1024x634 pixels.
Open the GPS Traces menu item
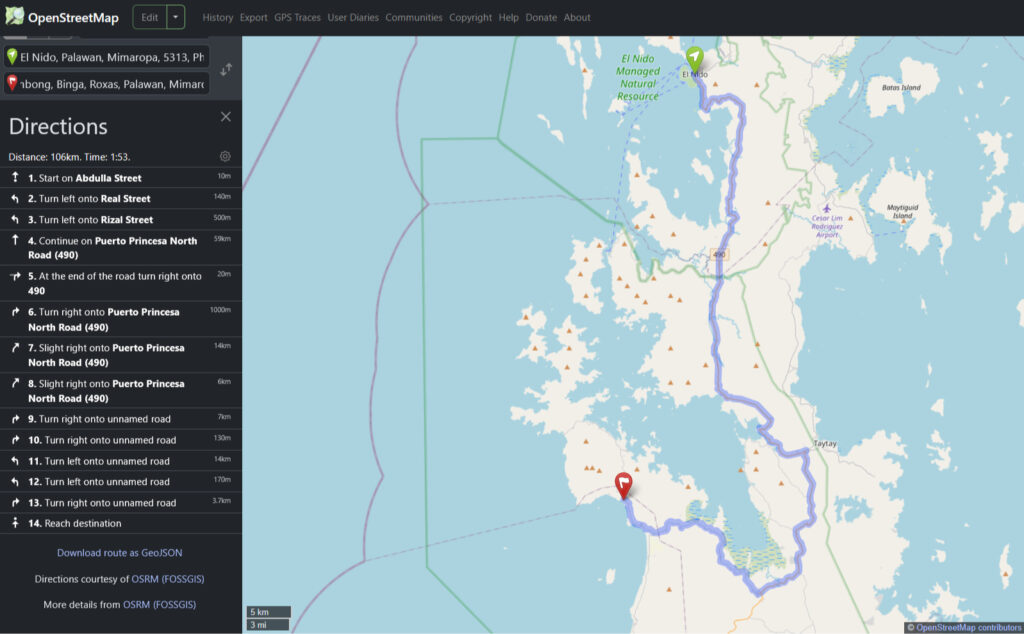coord(297,17)
